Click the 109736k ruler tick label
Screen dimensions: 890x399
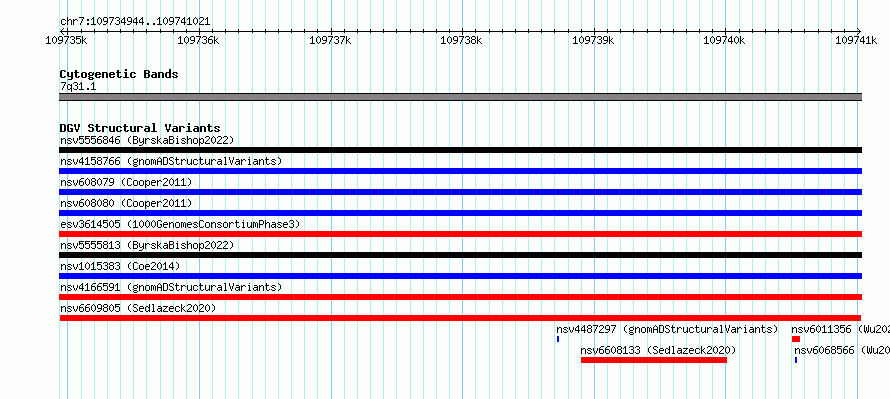(x=198, y=40)
